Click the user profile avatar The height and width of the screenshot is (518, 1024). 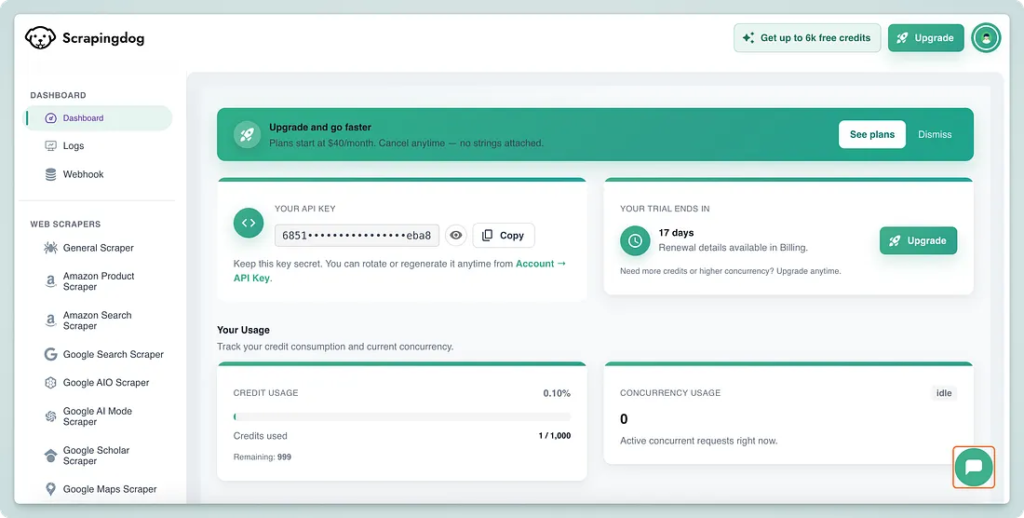[986, 38]
